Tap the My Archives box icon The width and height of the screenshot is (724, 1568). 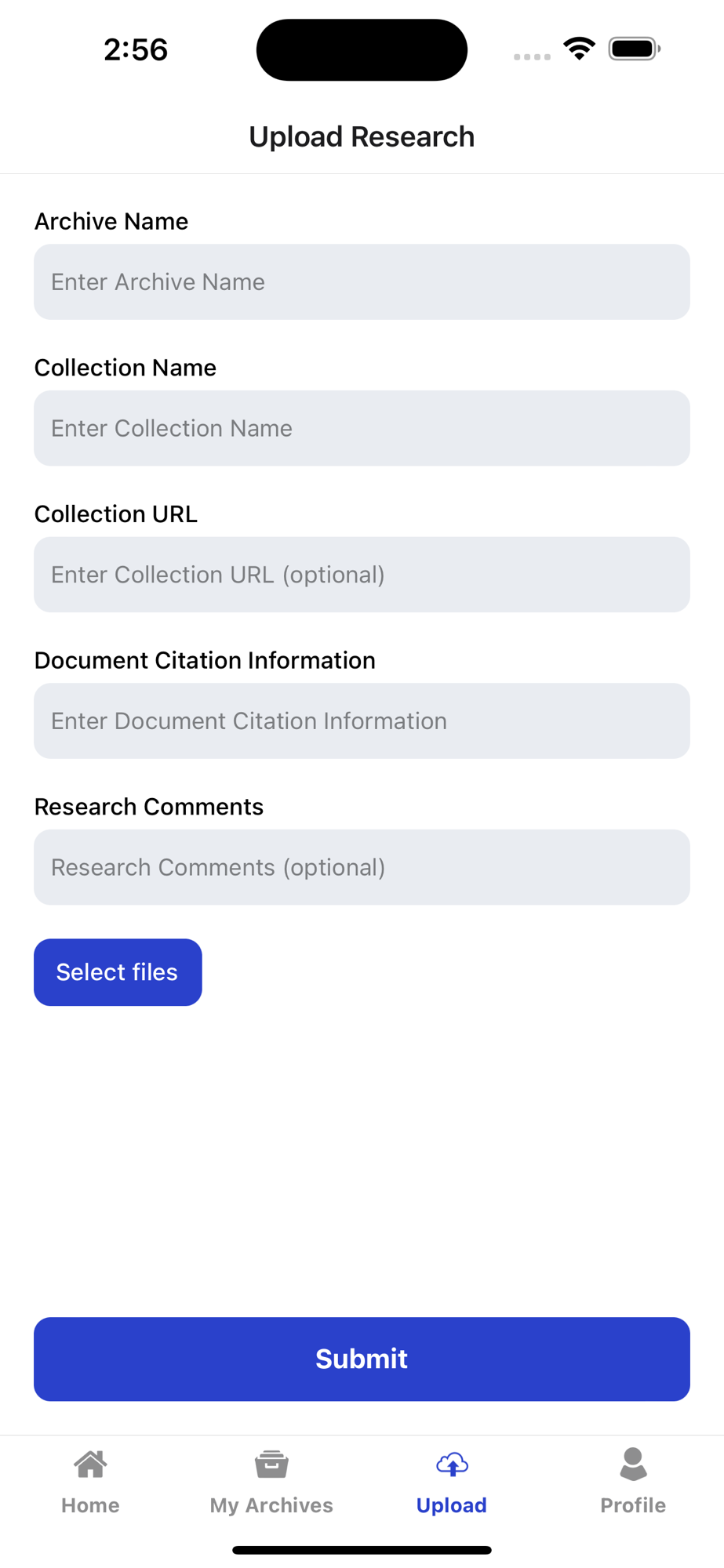271,1464
